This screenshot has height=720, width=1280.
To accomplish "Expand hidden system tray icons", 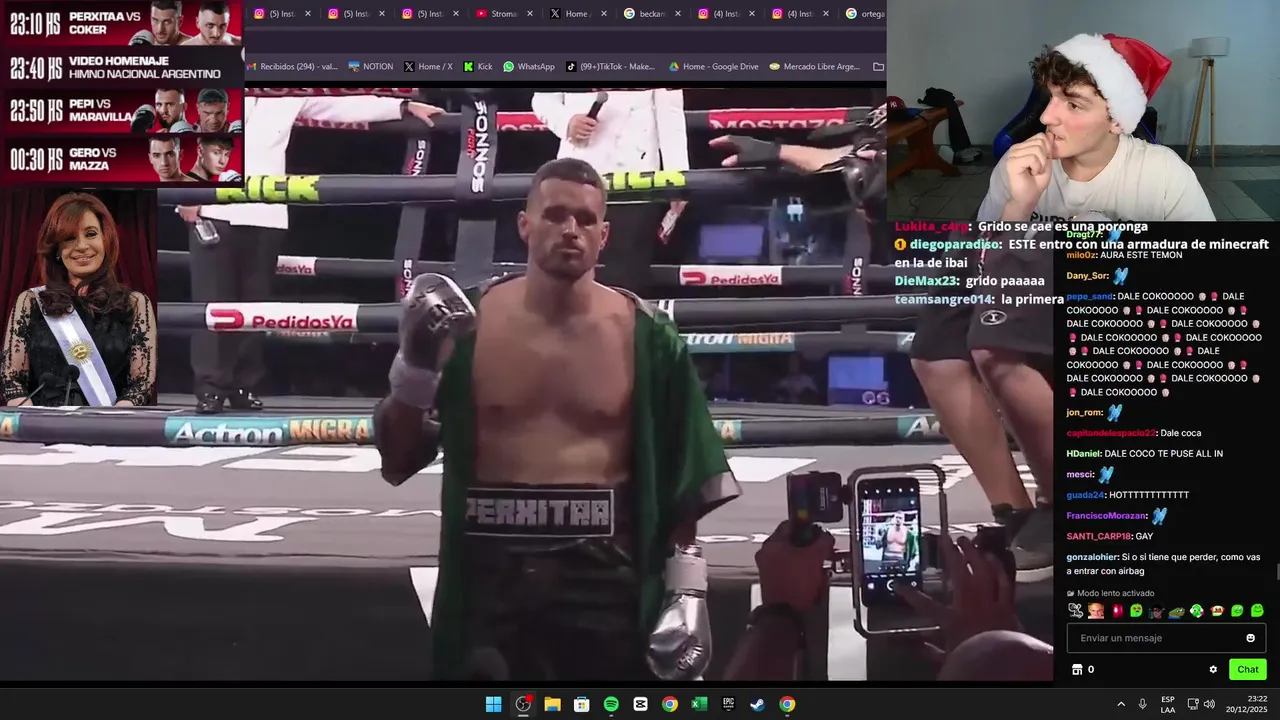I will 1121,704.
